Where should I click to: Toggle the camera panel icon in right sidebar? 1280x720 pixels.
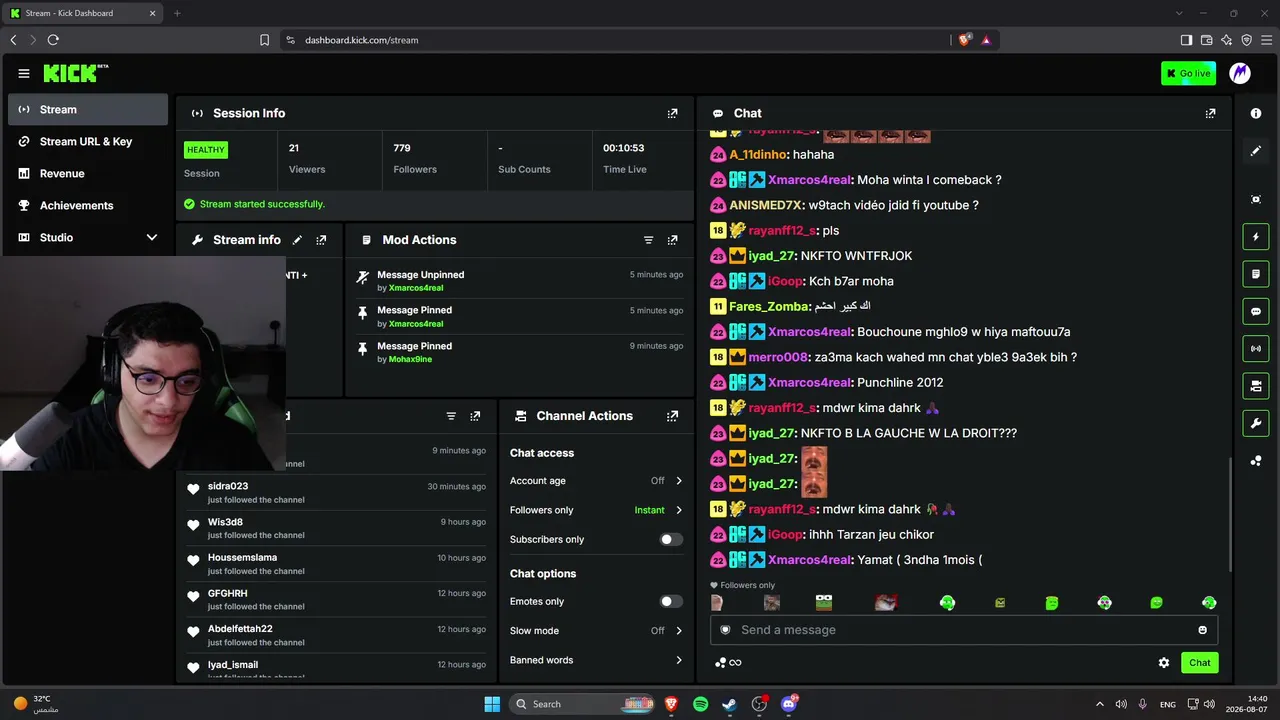tap(1256, 386)
